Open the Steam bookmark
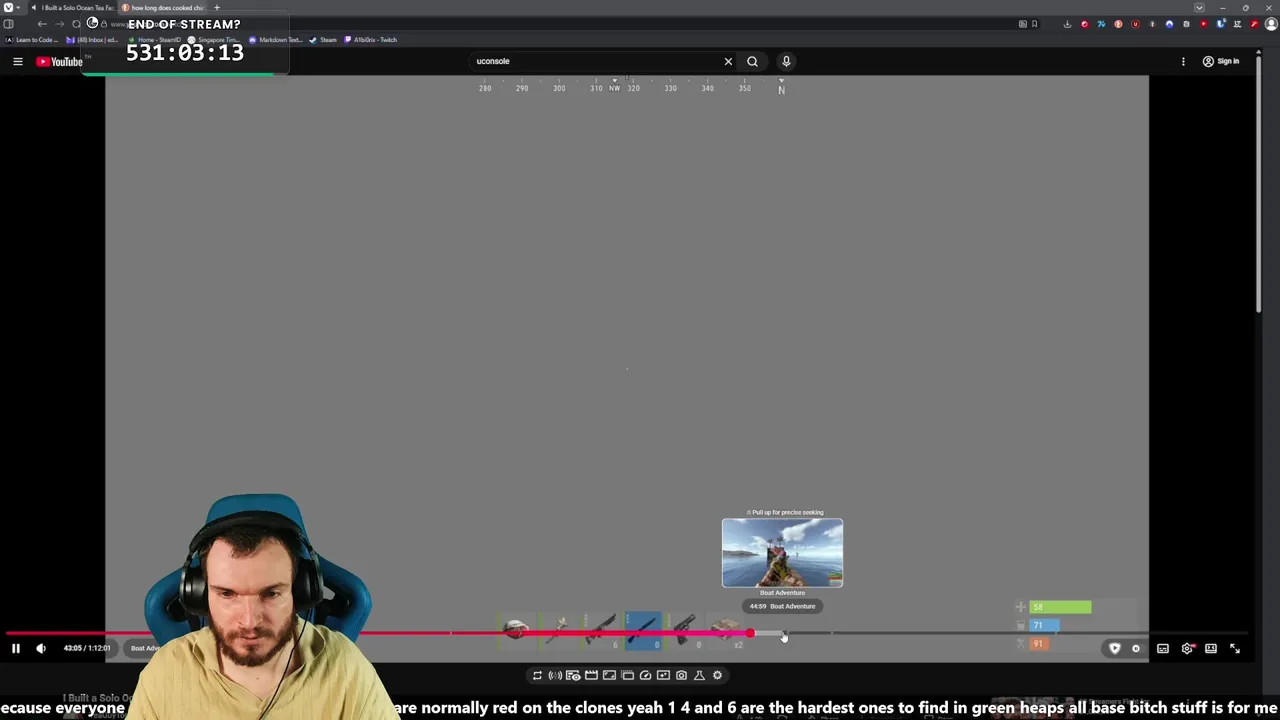1280x720 pixels. pos(323,40)
